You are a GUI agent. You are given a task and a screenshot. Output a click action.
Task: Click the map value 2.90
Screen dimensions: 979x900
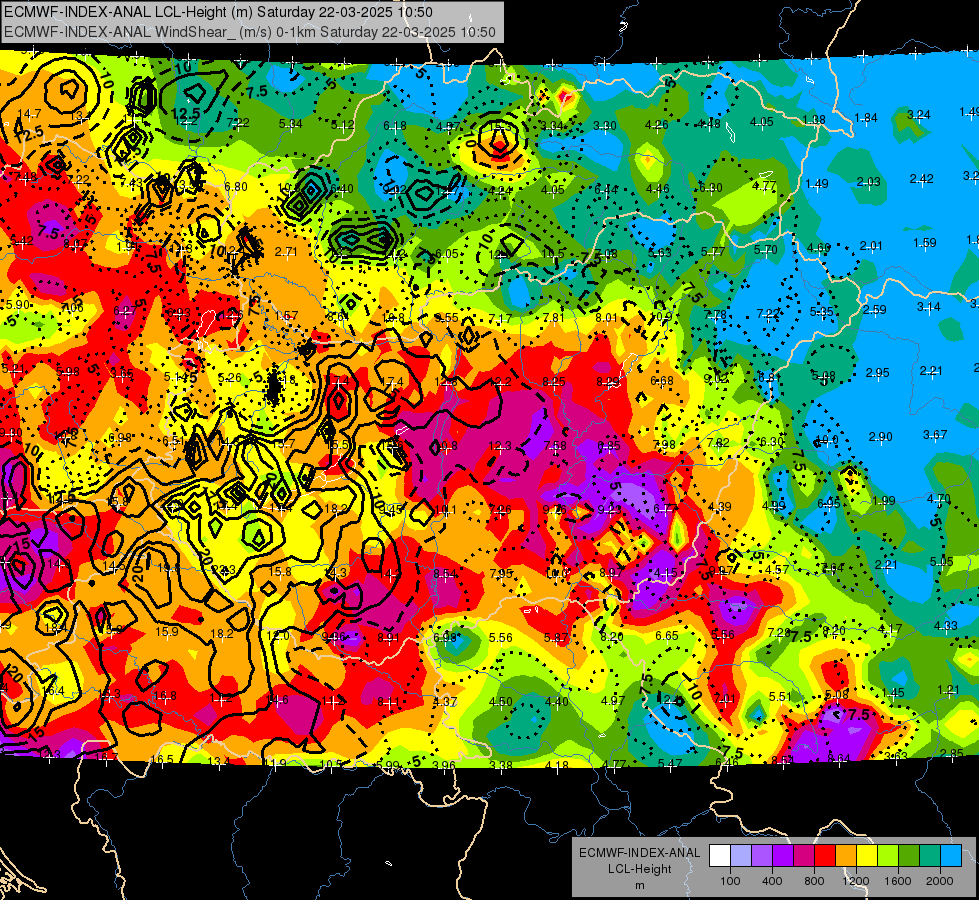[880, 437]
